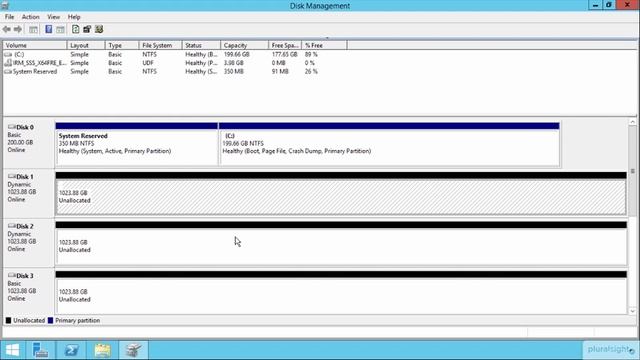Click the window icon in title bar

click(x=5, y=5)
